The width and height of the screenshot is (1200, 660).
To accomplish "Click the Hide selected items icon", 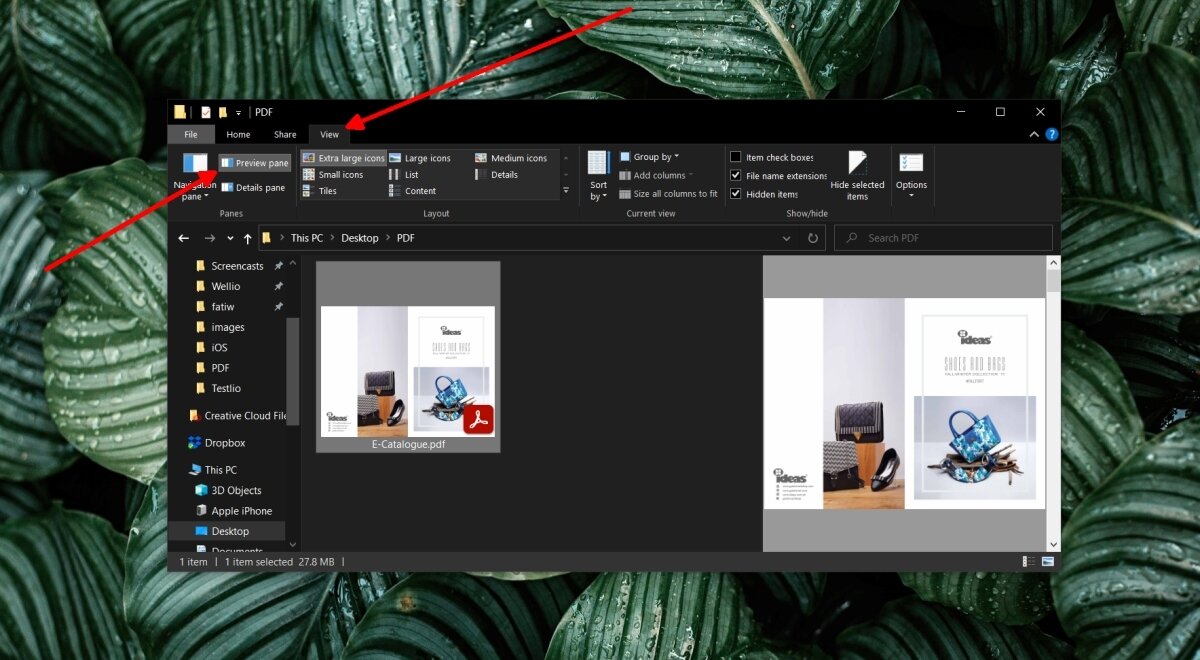I will click(857, 164).
